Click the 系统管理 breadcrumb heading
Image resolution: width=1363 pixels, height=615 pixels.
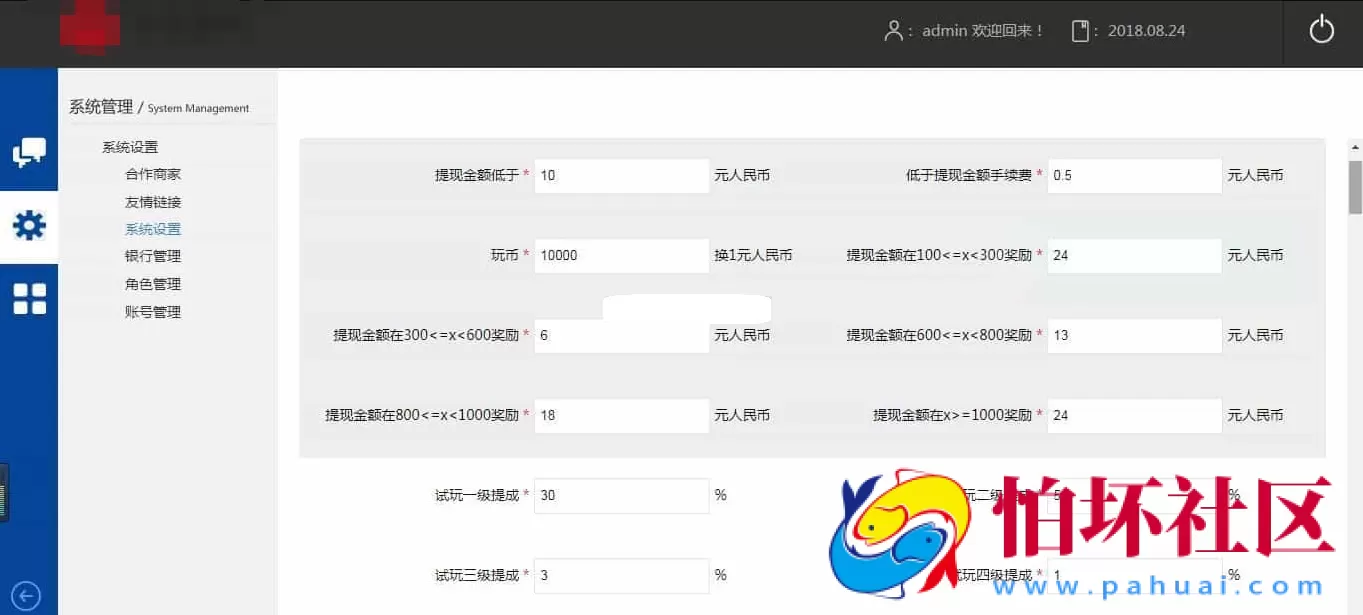point(99,106)
